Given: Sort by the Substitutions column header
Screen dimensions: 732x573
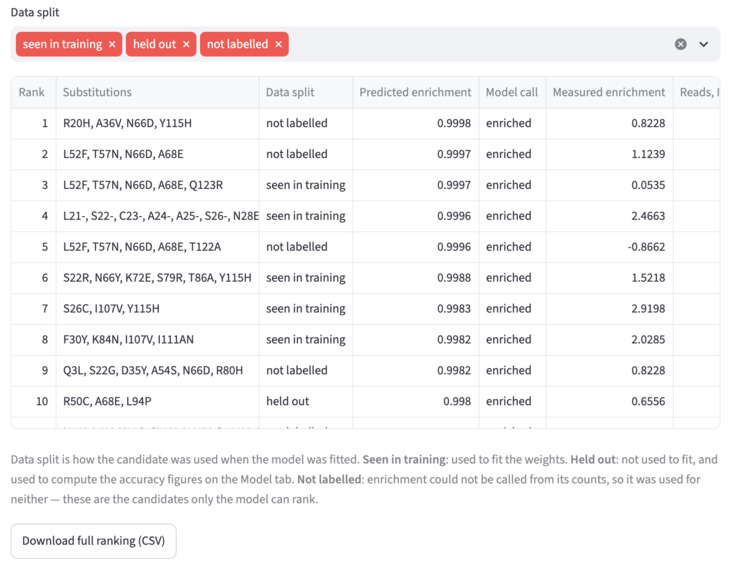Looking at the screenshot, I should tap(158, 92).
